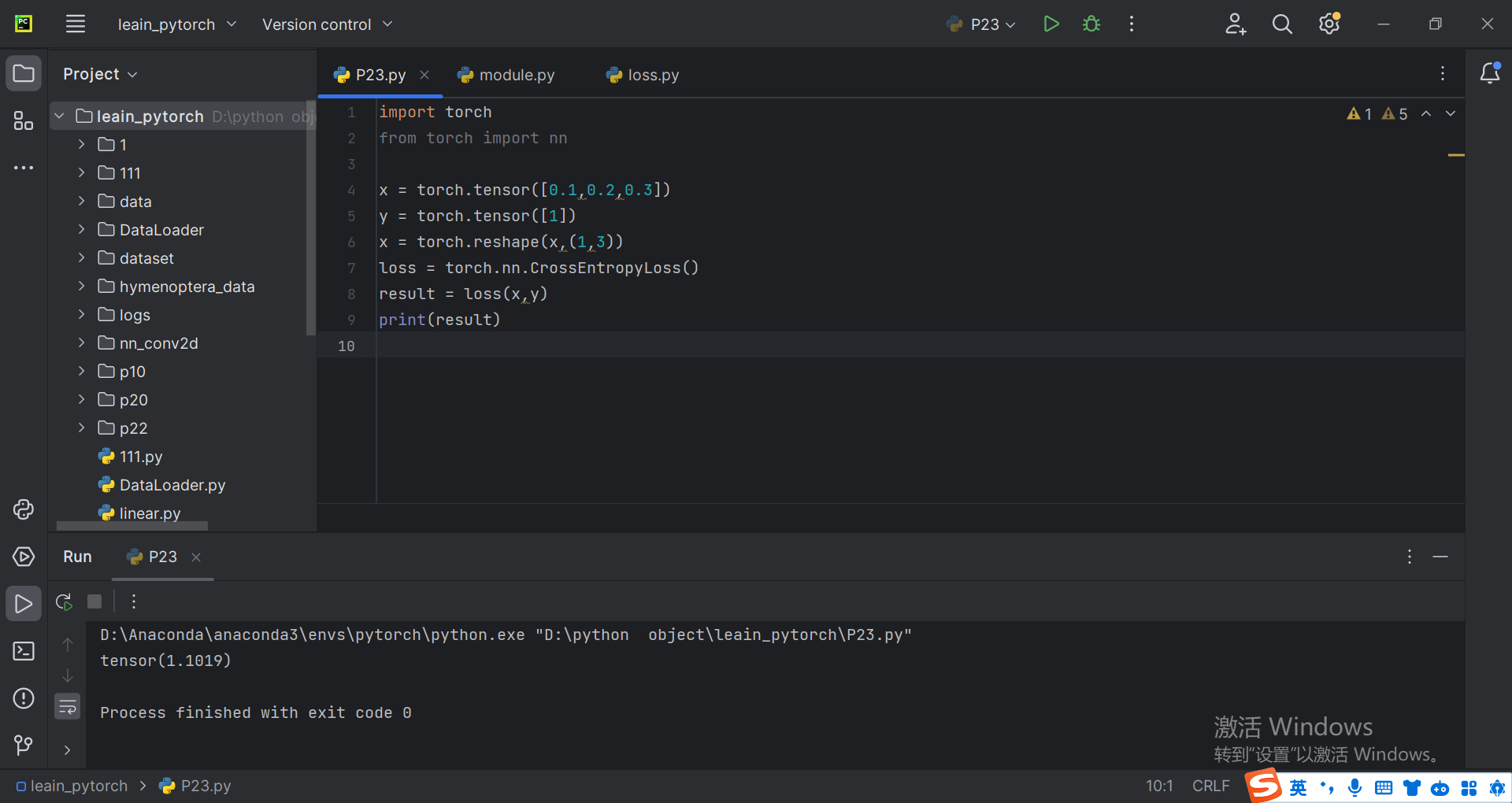
Task: Start debugging P23
Action: click(x=1091, y=24)
